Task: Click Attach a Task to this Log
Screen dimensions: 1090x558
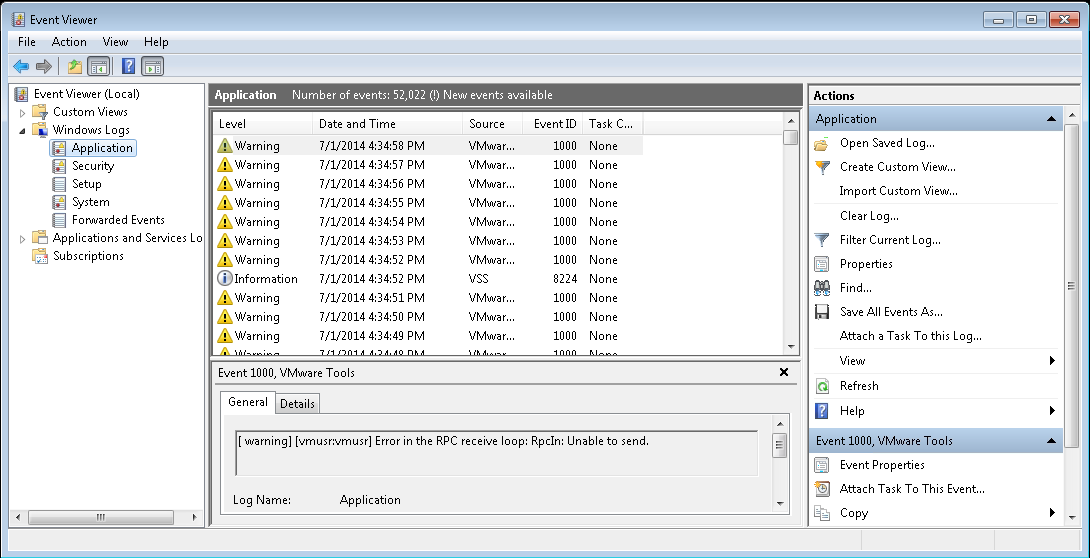Action: pos(910,336)
